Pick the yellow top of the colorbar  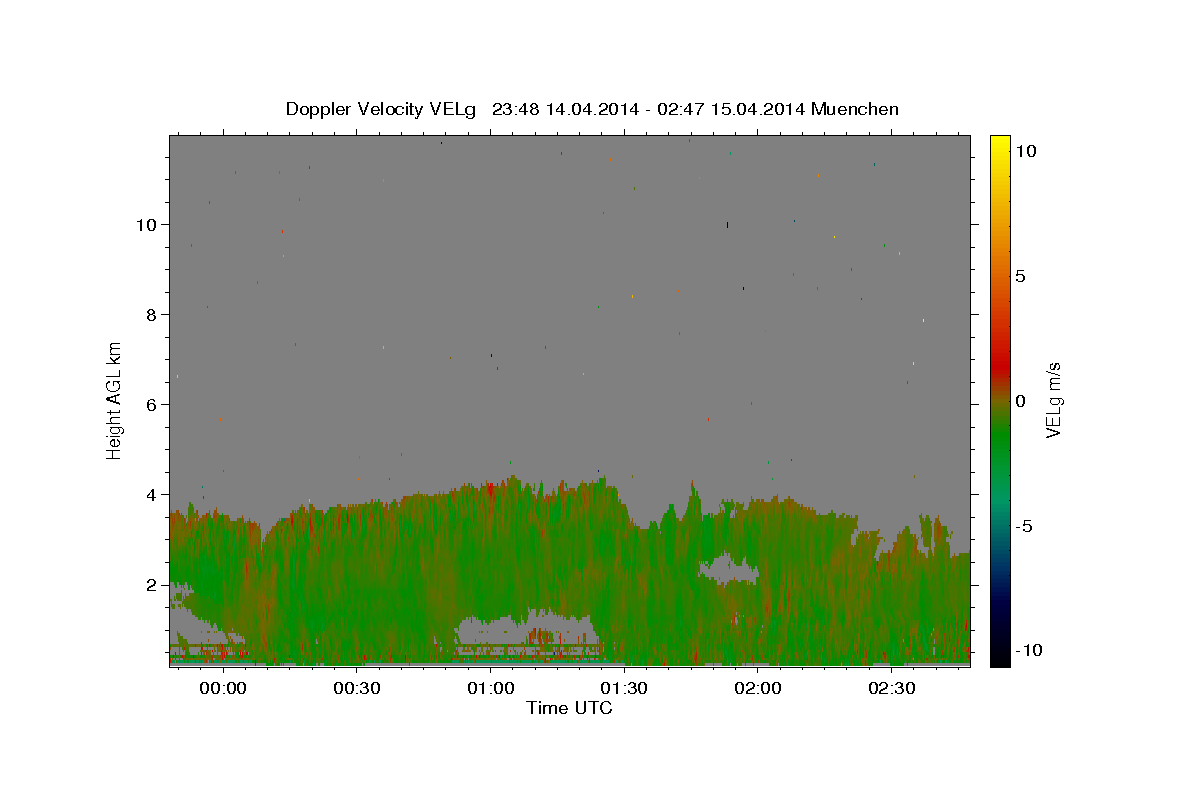coord(999,140)
